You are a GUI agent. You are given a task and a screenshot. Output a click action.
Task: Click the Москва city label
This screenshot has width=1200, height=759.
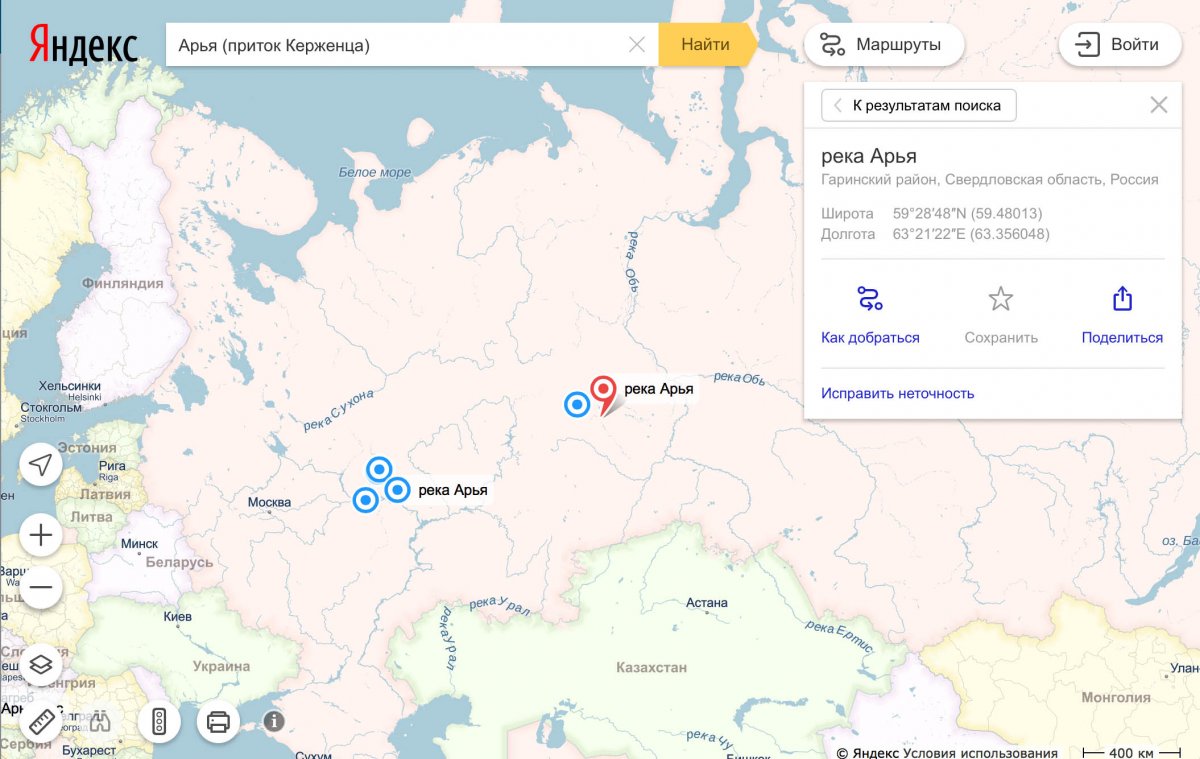coord(269,502)
